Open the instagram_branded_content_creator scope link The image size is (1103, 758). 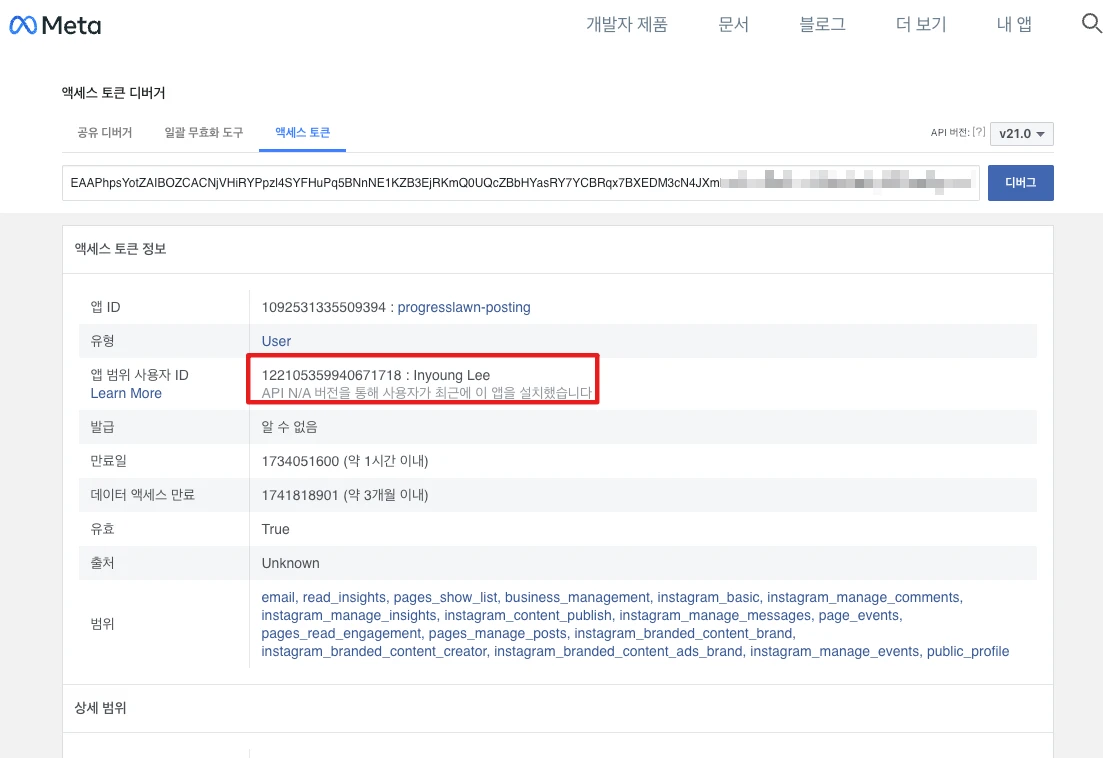[375, 652]
